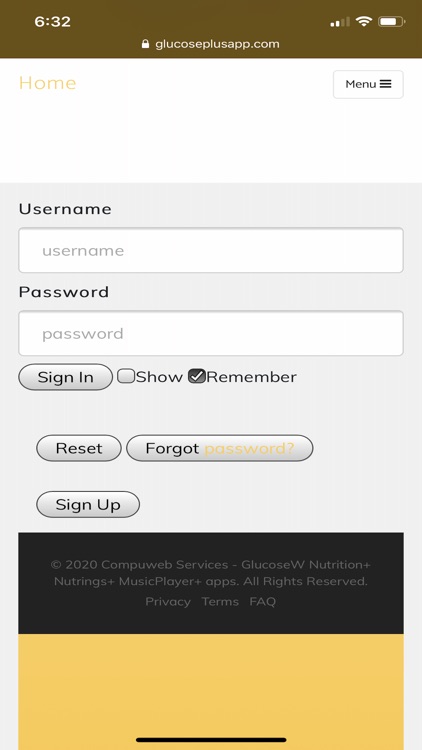Tap the clock showing 6:32
This screenshot has width=422, height=750.
pyautogui.click(x=53, y=22)
